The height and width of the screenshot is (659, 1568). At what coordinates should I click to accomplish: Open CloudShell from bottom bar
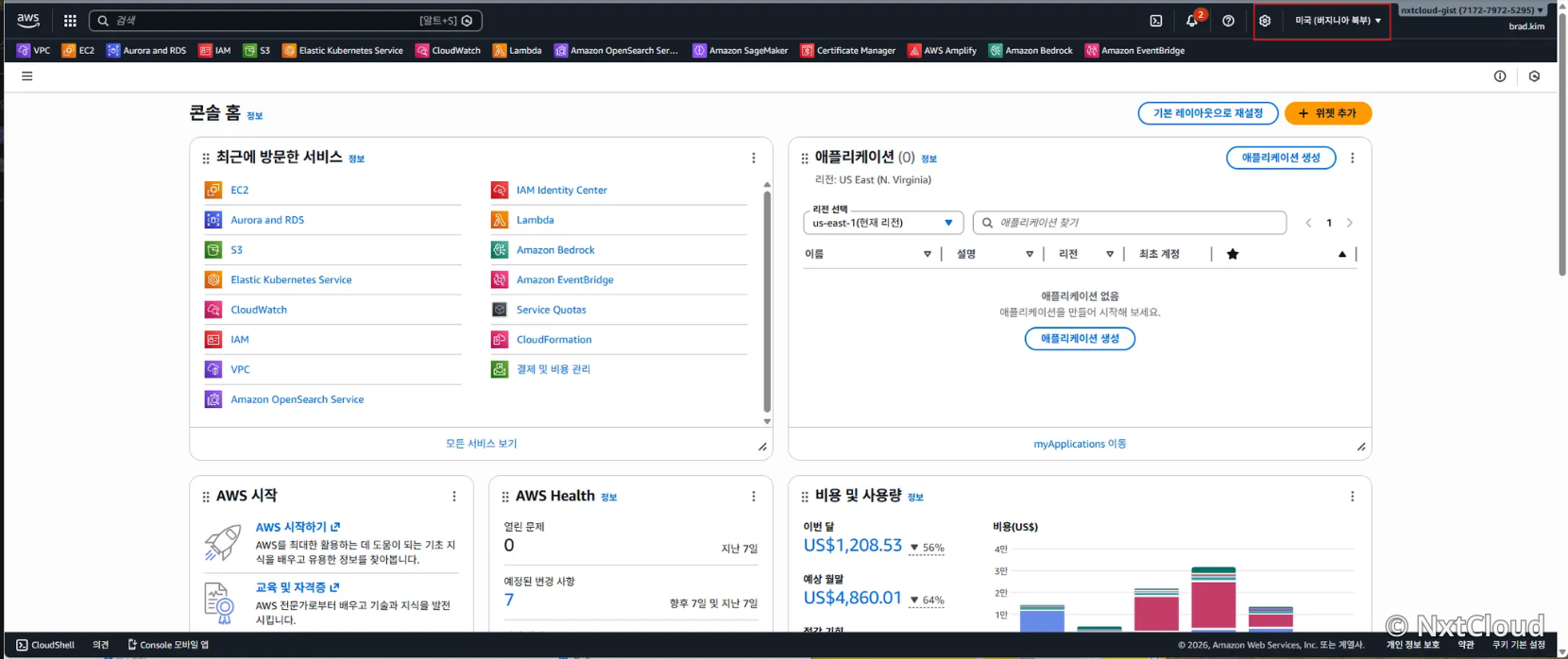pos(45,645)
